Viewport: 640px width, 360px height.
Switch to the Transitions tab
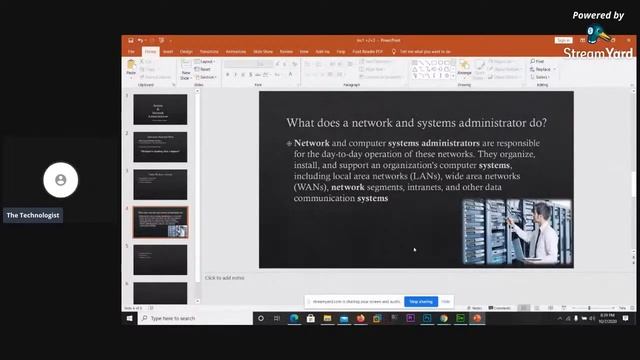pos(209,52)
